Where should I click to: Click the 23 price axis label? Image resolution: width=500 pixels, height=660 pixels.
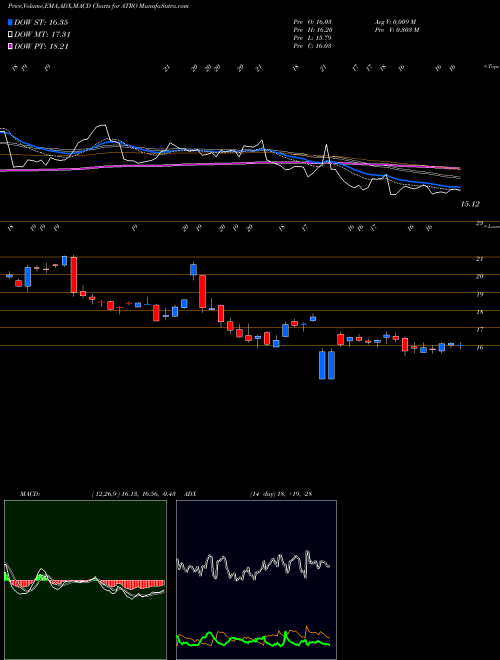point(479,224)
